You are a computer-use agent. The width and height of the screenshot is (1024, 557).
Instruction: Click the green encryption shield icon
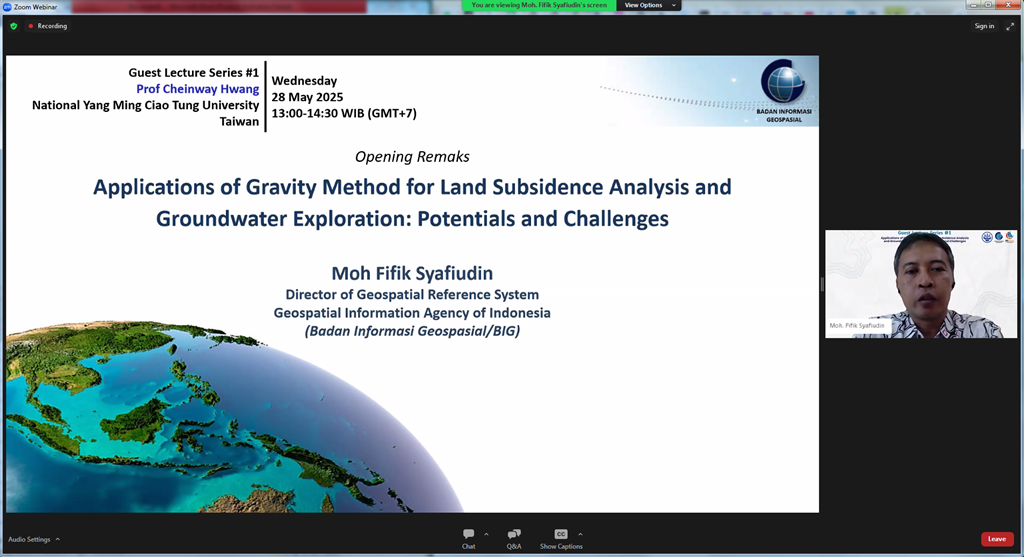14,26
